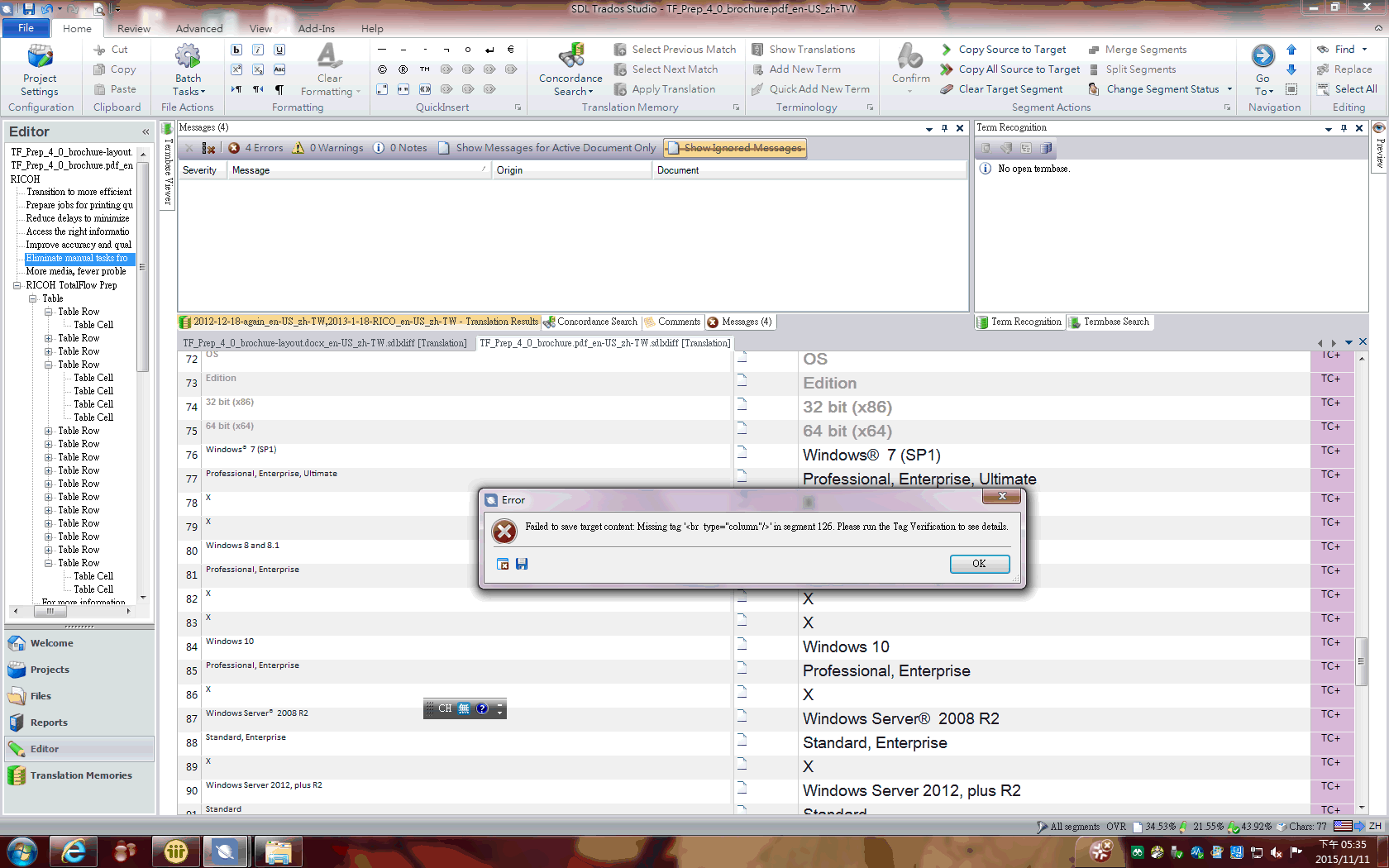
Task: Open the Comments panel tab
Action: (672, 322)
